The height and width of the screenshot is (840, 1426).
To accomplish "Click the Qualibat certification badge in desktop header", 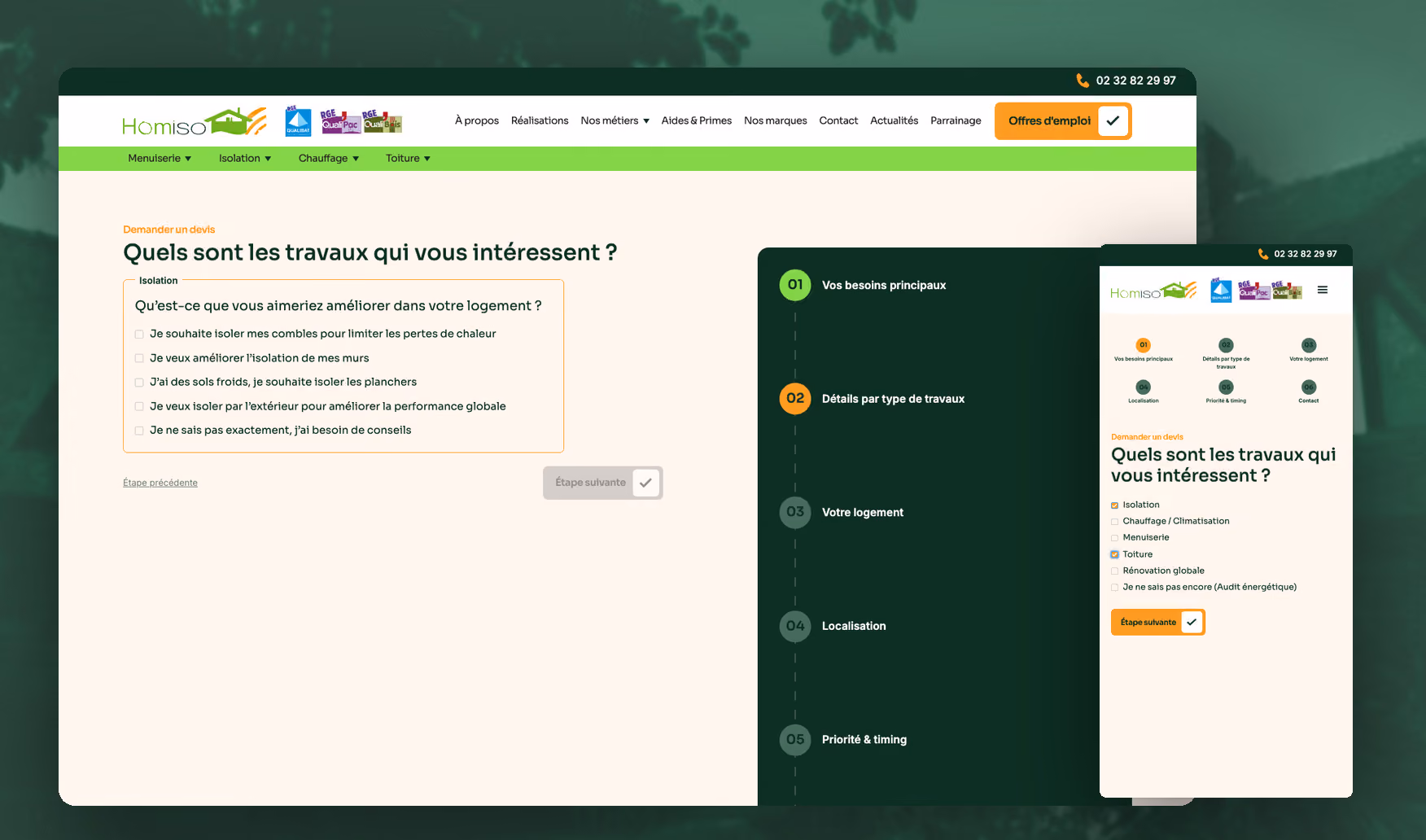I will pyautogui.click(x=298, y=121).
